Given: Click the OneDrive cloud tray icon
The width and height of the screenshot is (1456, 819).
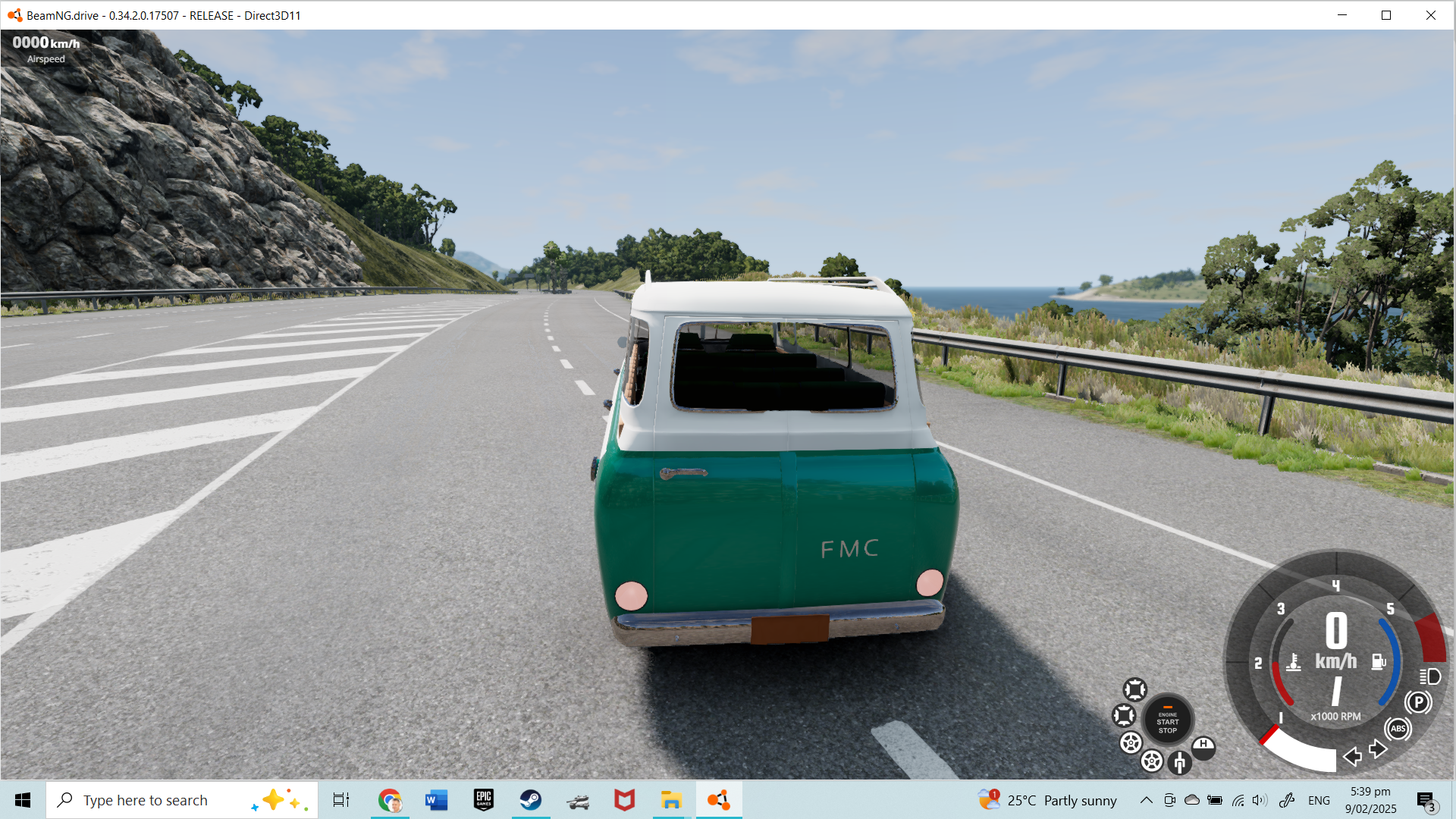Looking at the screenshot, I should click(1192, 800).
